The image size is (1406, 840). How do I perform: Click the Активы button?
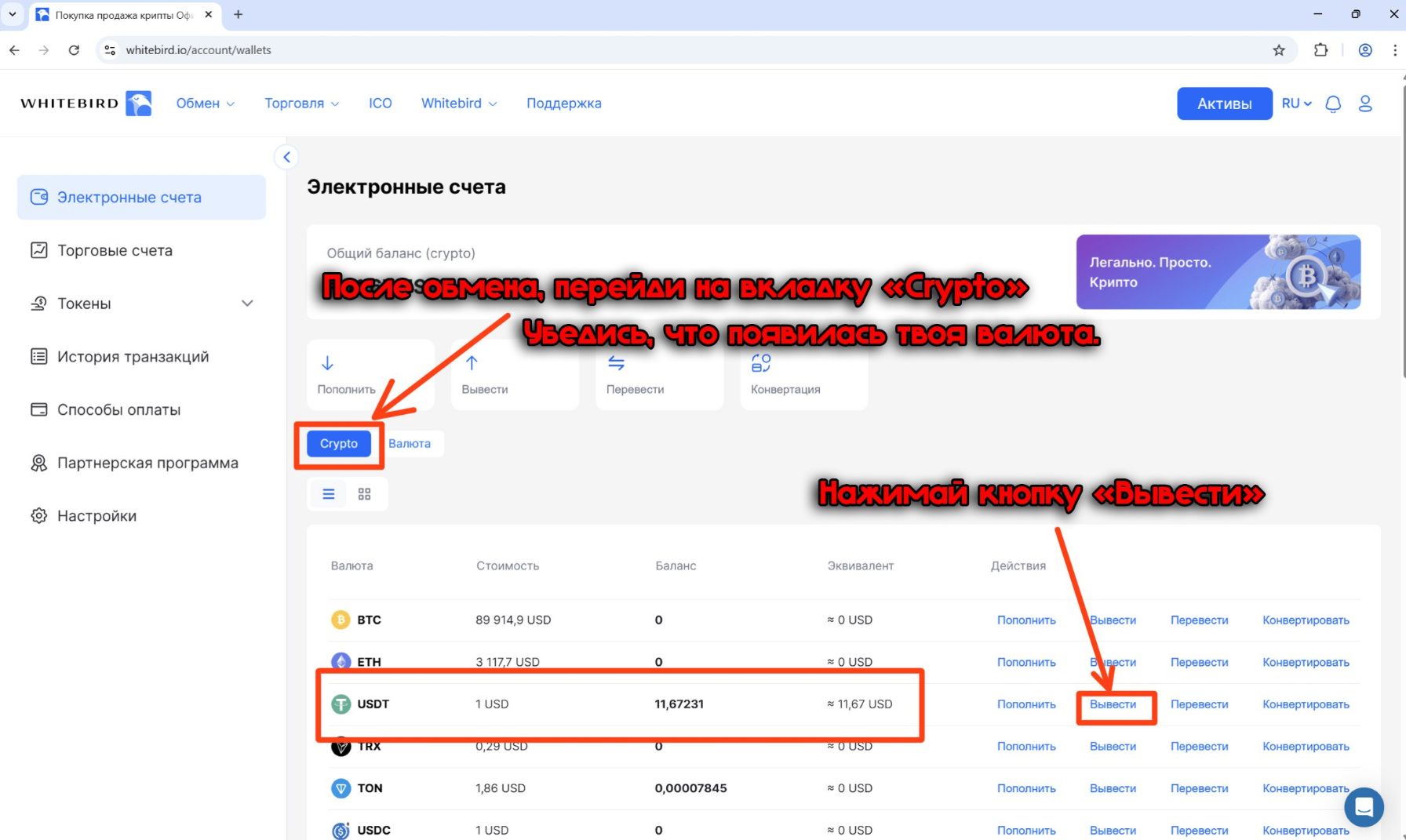tap(1224, 104)
